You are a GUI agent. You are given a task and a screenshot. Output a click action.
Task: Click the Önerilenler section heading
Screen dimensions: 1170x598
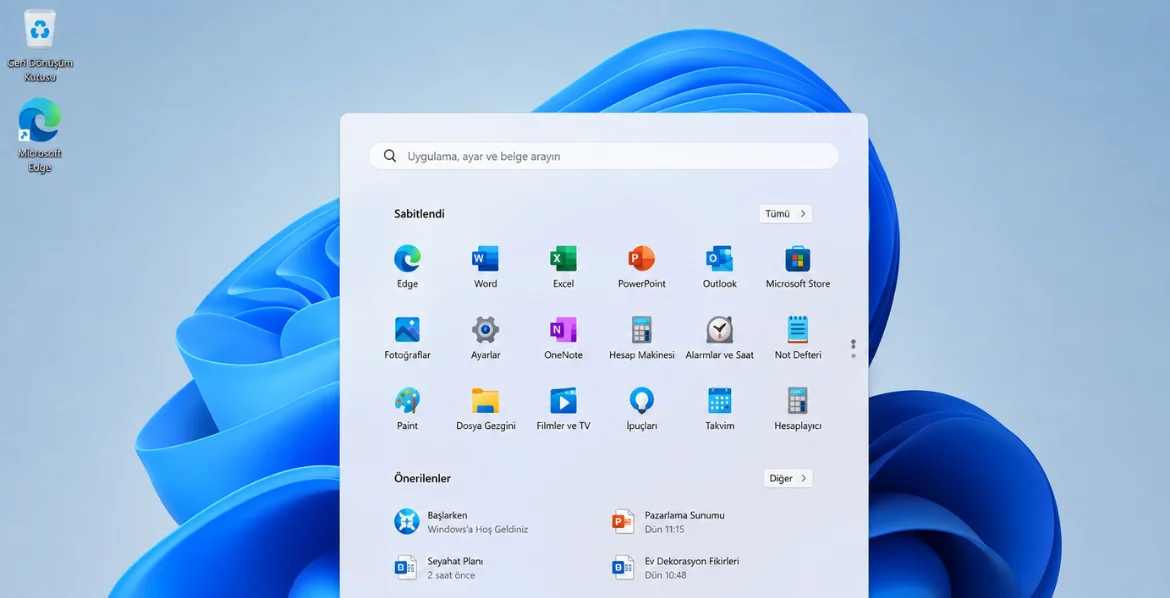(422, 478)
